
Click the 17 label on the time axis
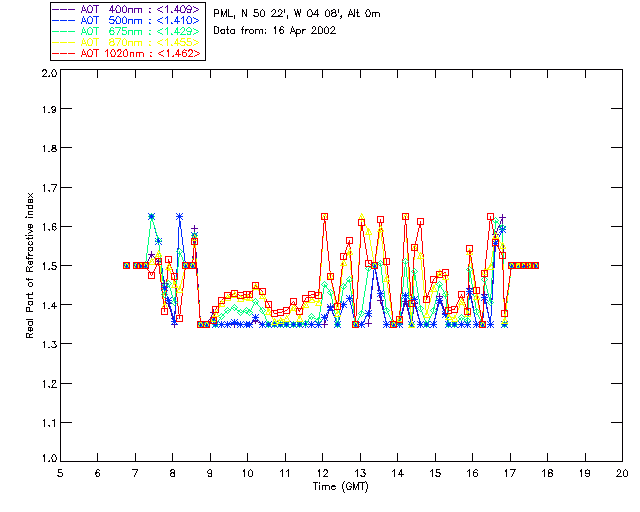[510, 473]
